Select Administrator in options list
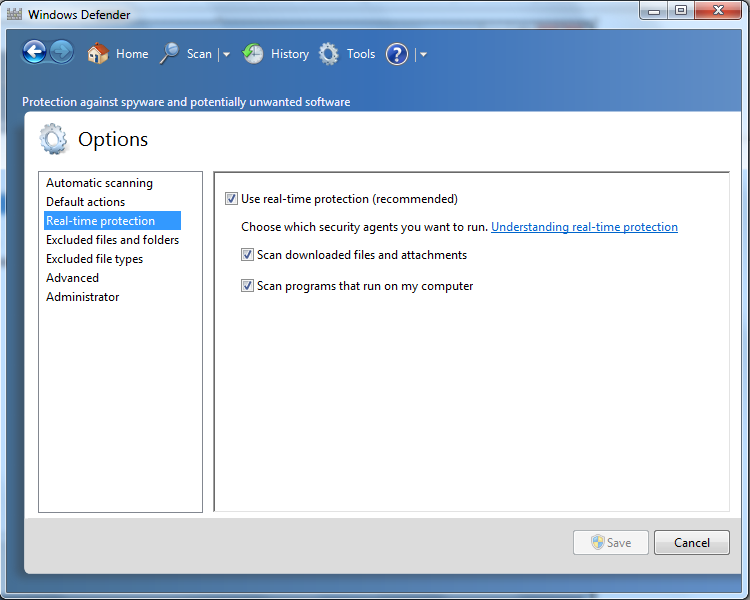This screenshot has width=750, height=600. coord(82,297)
